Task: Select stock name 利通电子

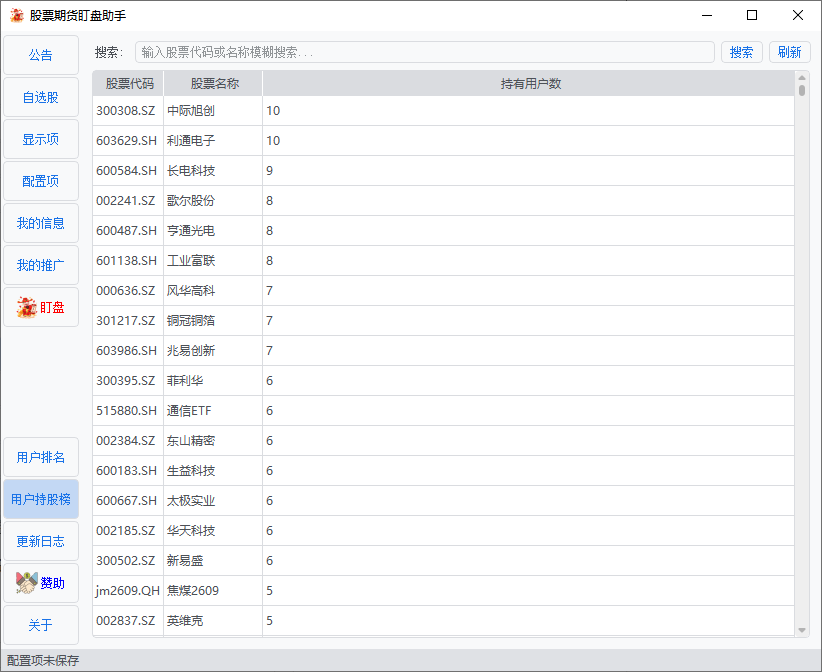Action: [x=191, y=140]
